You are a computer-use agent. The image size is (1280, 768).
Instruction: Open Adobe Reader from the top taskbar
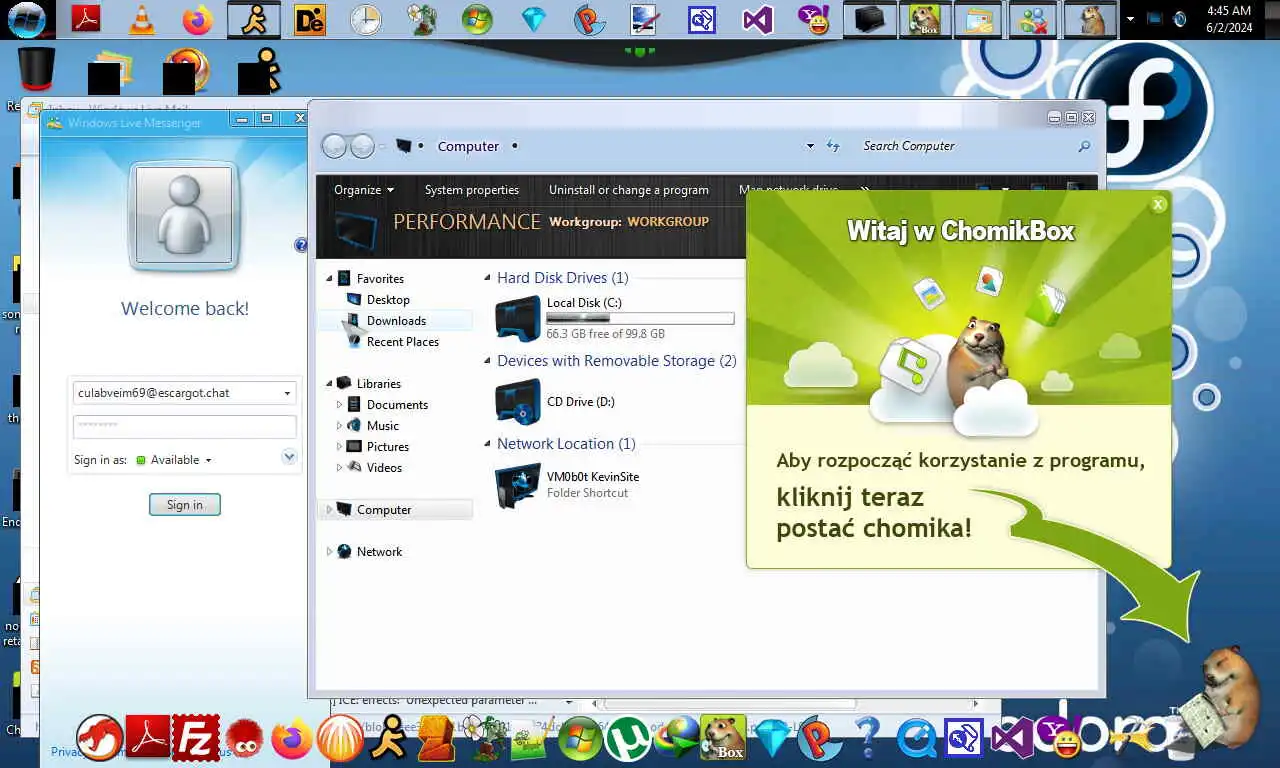(x=86, y=19)
